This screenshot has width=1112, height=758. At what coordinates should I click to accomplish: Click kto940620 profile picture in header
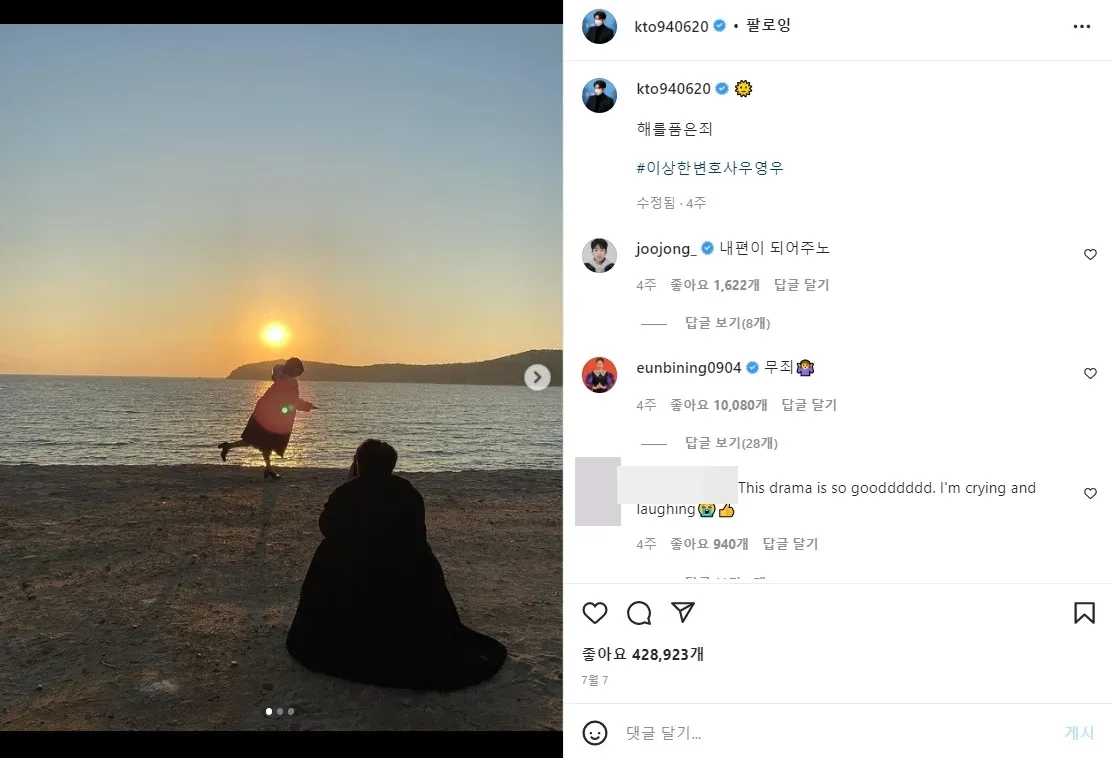(x=599, y=26)
